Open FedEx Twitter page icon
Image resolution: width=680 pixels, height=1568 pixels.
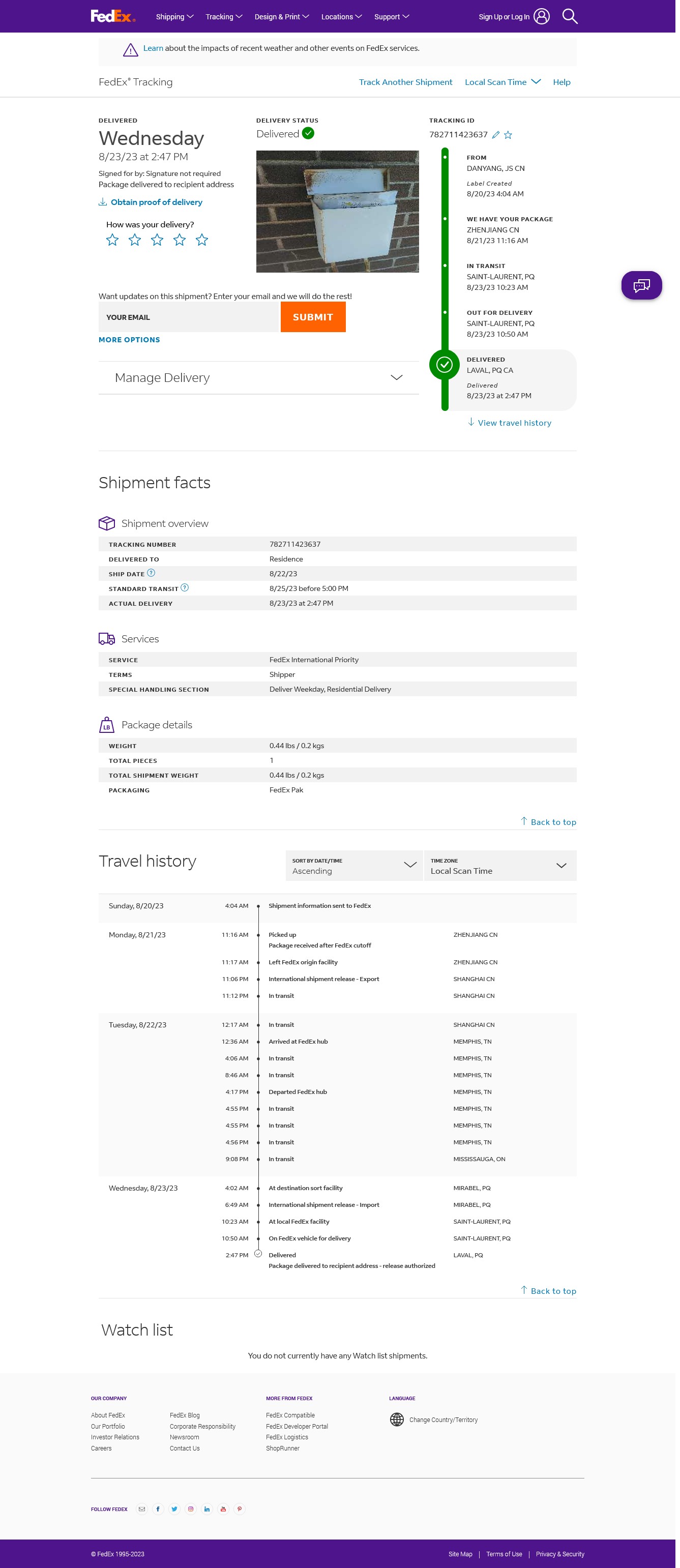click(x=174, y=1509)
